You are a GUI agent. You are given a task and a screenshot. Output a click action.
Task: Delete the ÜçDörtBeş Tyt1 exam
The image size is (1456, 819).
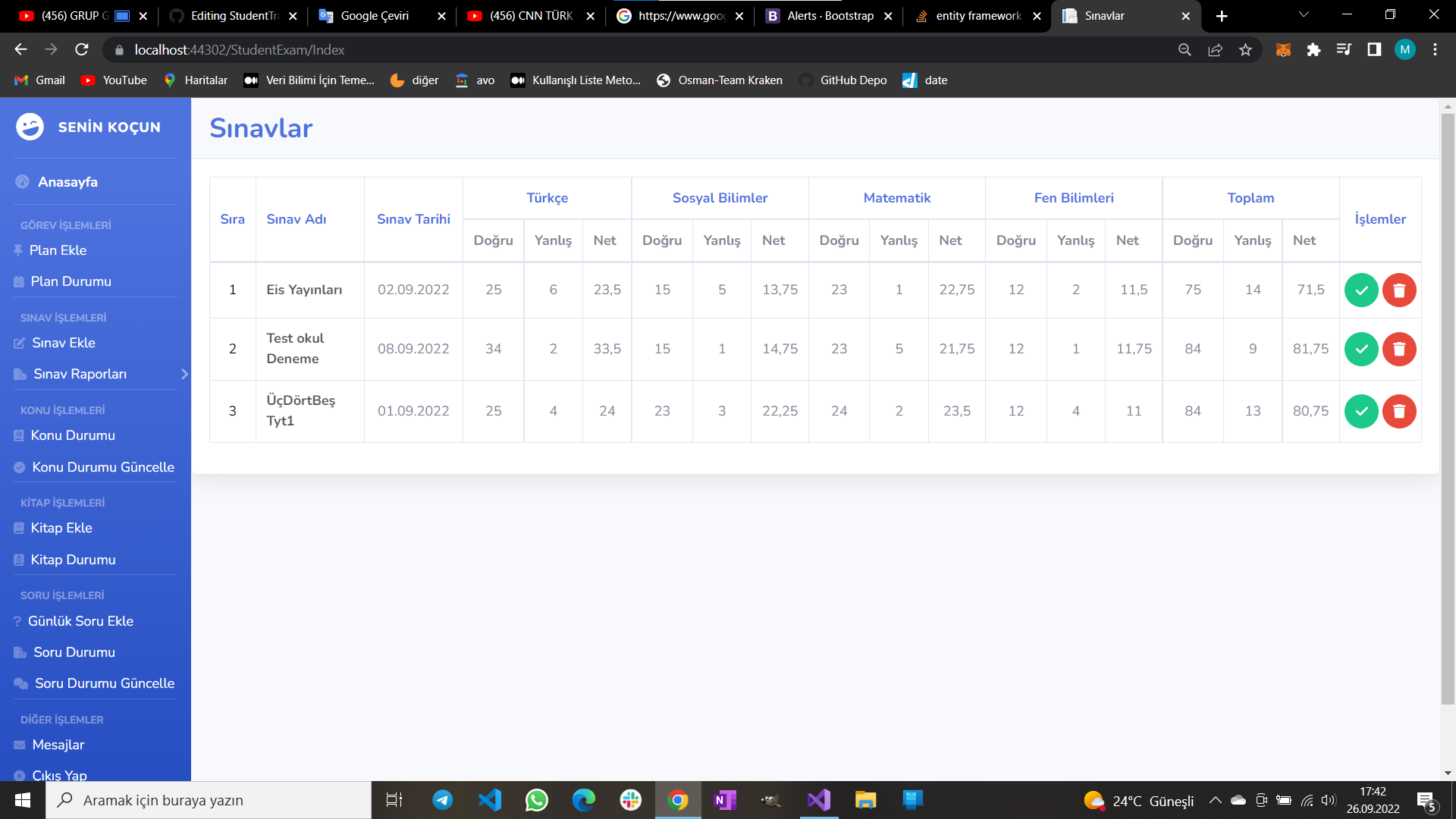click(1399, 411)
